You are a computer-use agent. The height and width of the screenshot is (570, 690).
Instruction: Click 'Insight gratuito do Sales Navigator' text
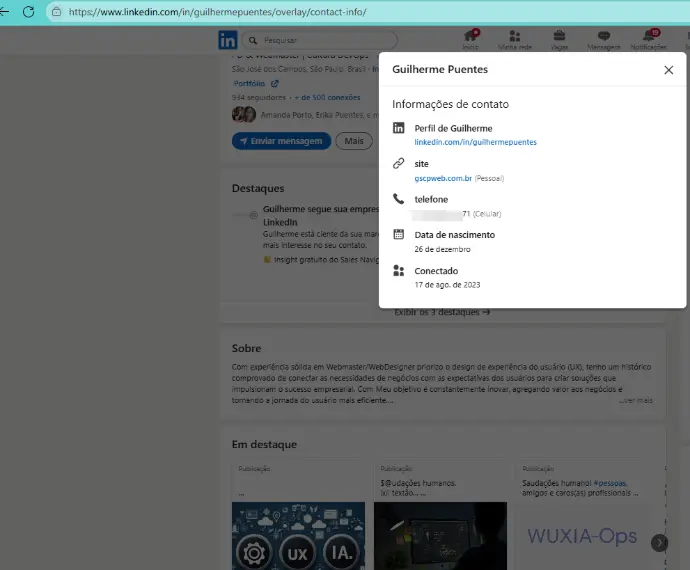click(326, 260)
